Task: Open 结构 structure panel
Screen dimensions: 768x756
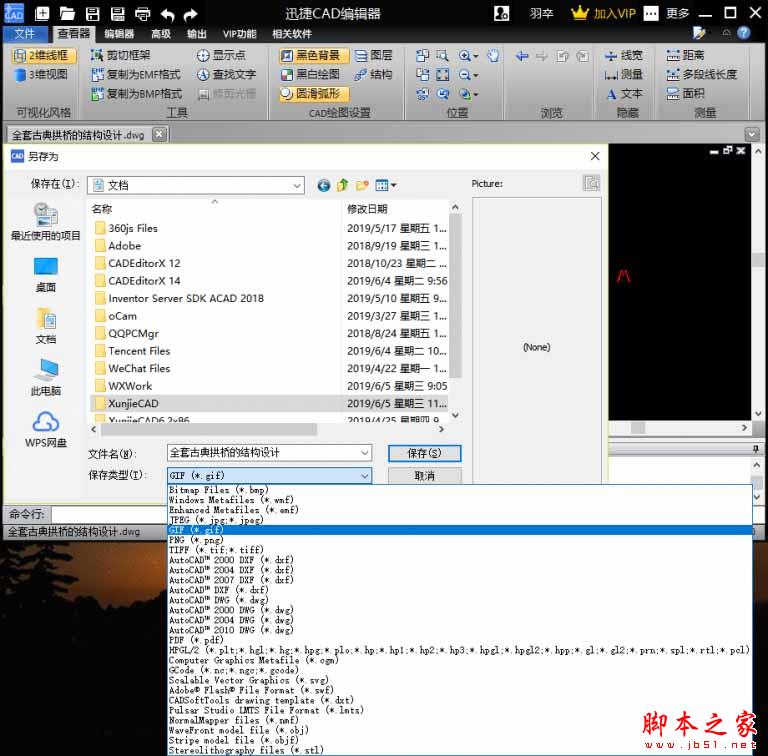Action: tap(374, 74)
